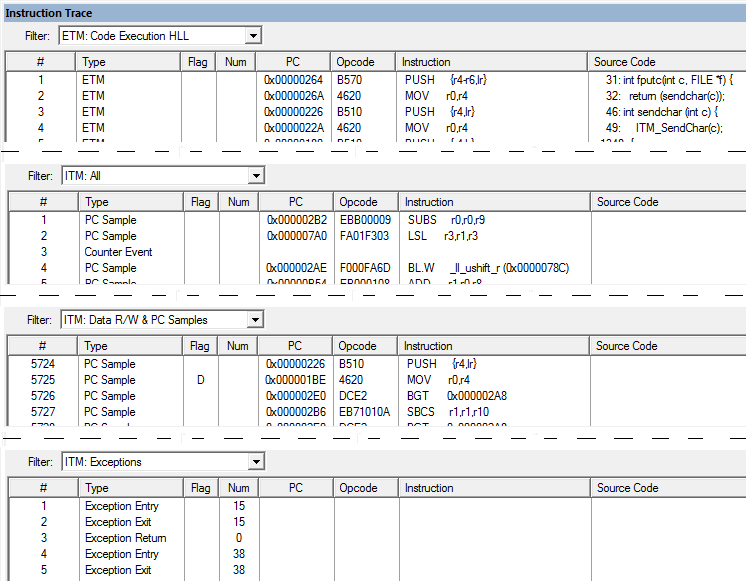Image resolution: width=746 pixels, height=581 pixels.
Task: Click the first Exception Entry row numbered 15
Action: [121, 506]
